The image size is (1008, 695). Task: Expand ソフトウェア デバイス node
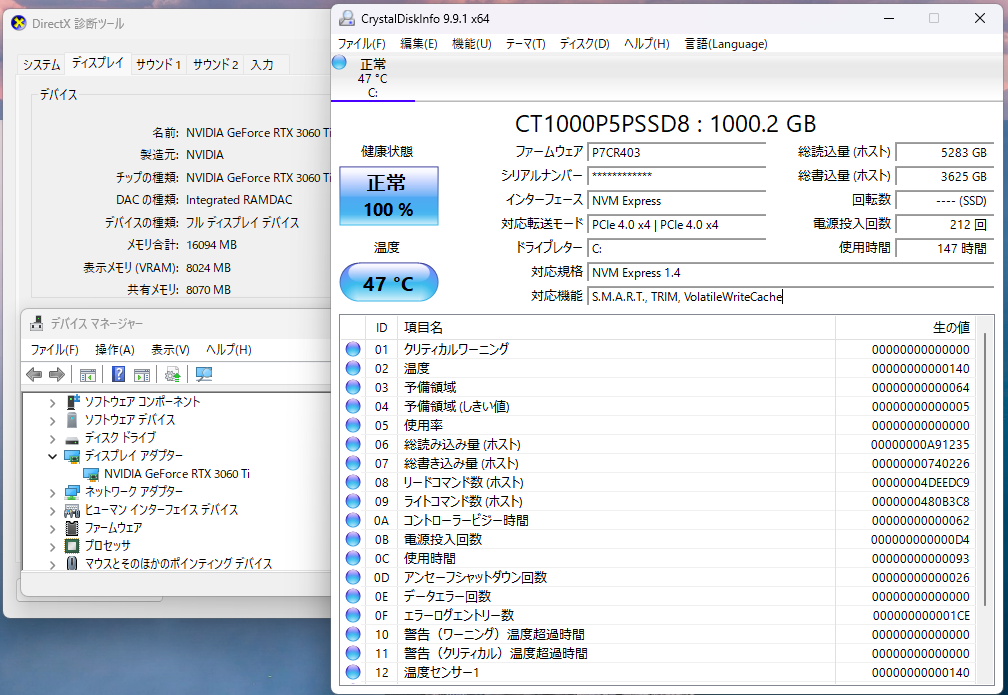[53, 421]
